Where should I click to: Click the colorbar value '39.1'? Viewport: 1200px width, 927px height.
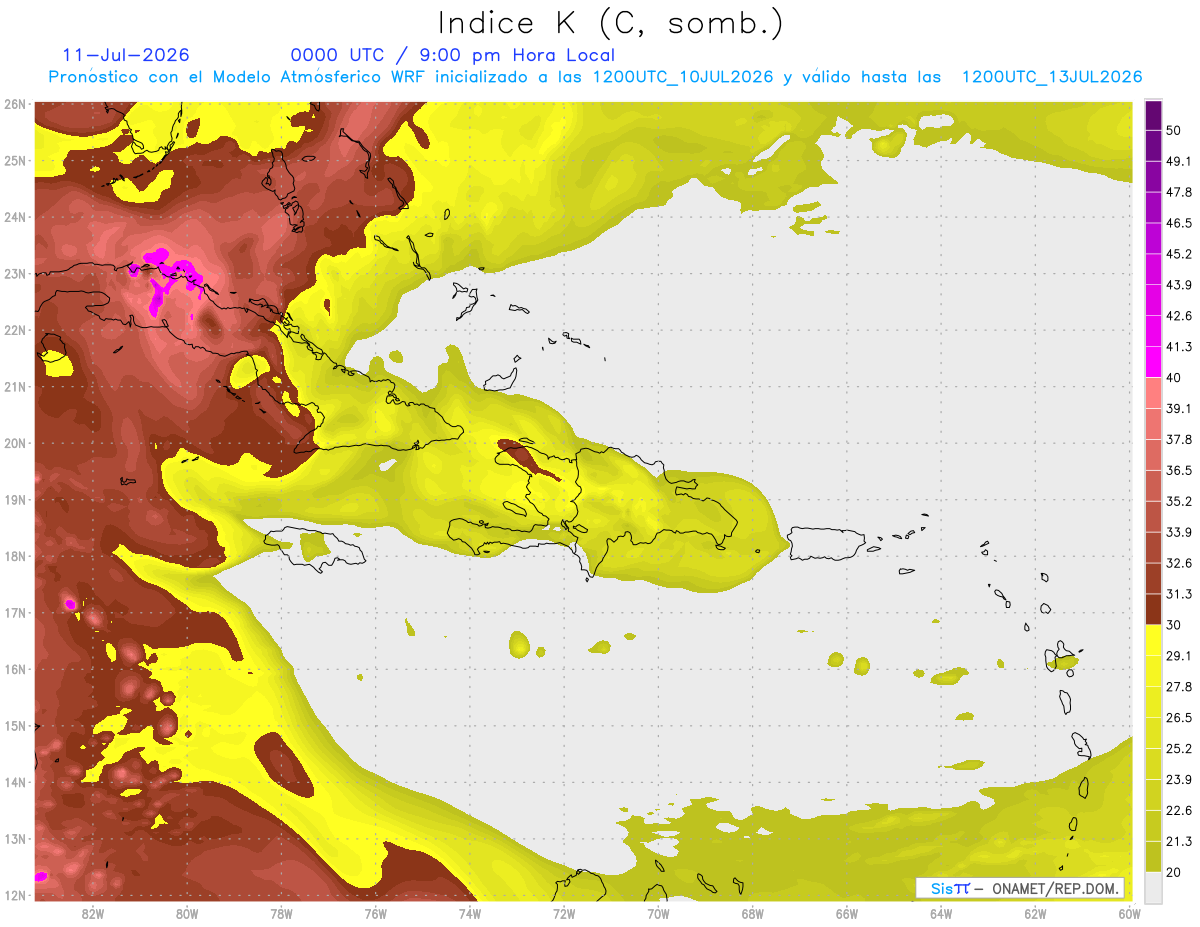coord(1179,408)
